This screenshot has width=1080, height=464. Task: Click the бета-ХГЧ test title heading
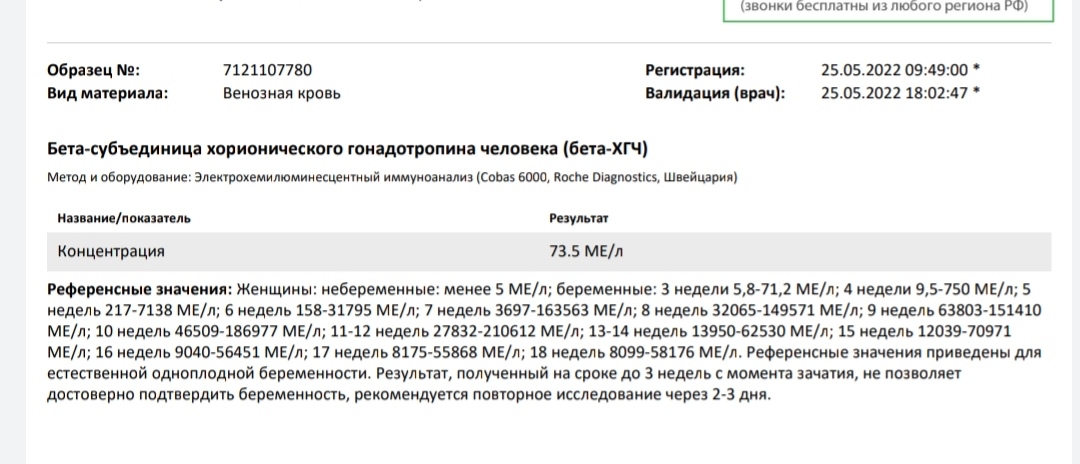(x=348, y=149)
